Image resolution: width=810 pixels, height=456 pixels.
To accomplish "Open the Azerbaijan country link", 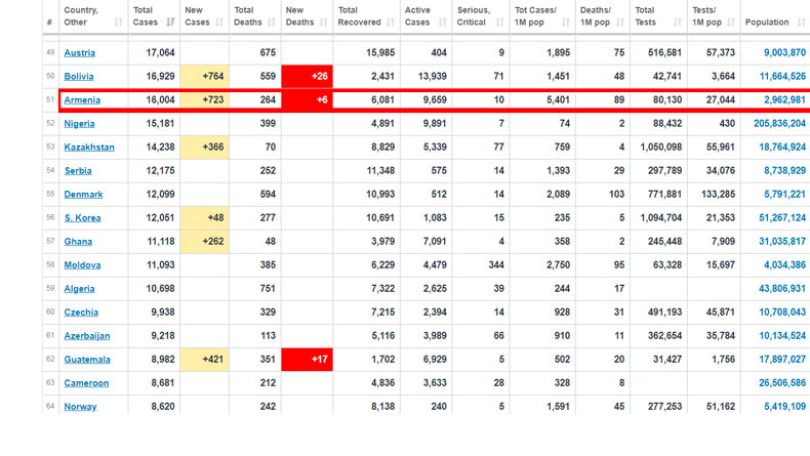I will (87, 336).
